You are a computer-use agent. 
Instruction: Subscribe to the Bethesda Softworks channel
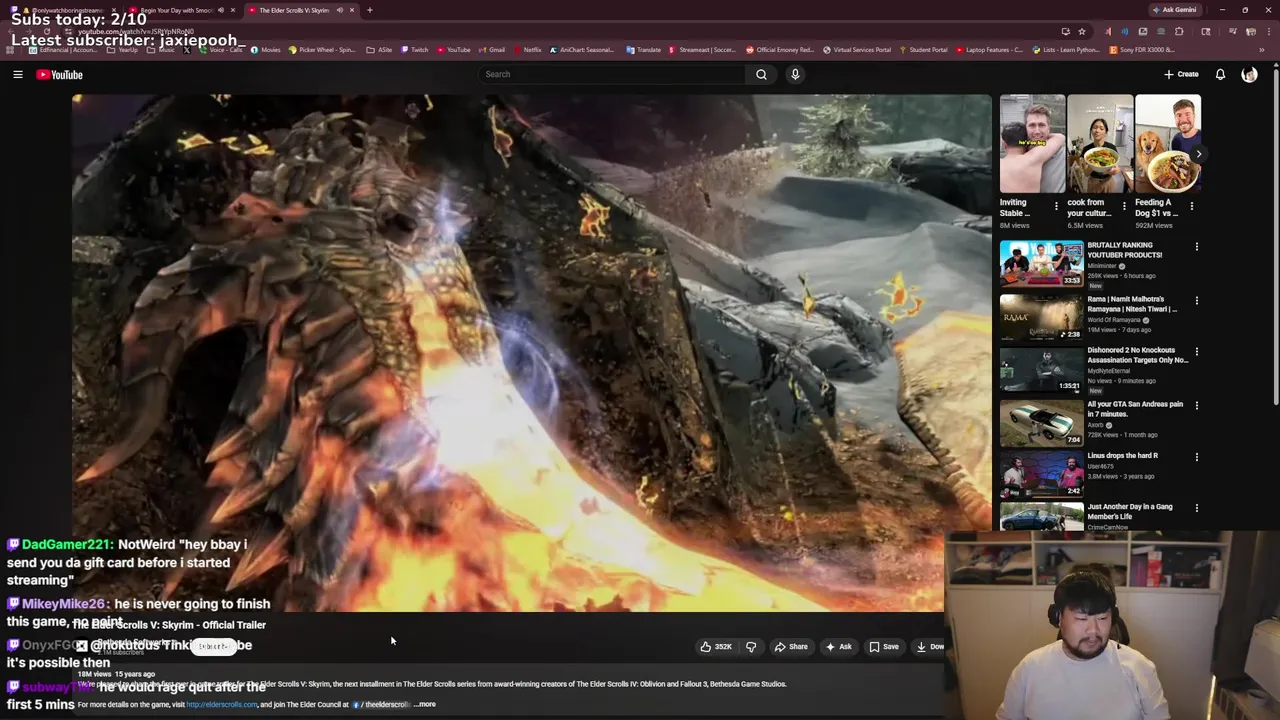tap(214, 647)
